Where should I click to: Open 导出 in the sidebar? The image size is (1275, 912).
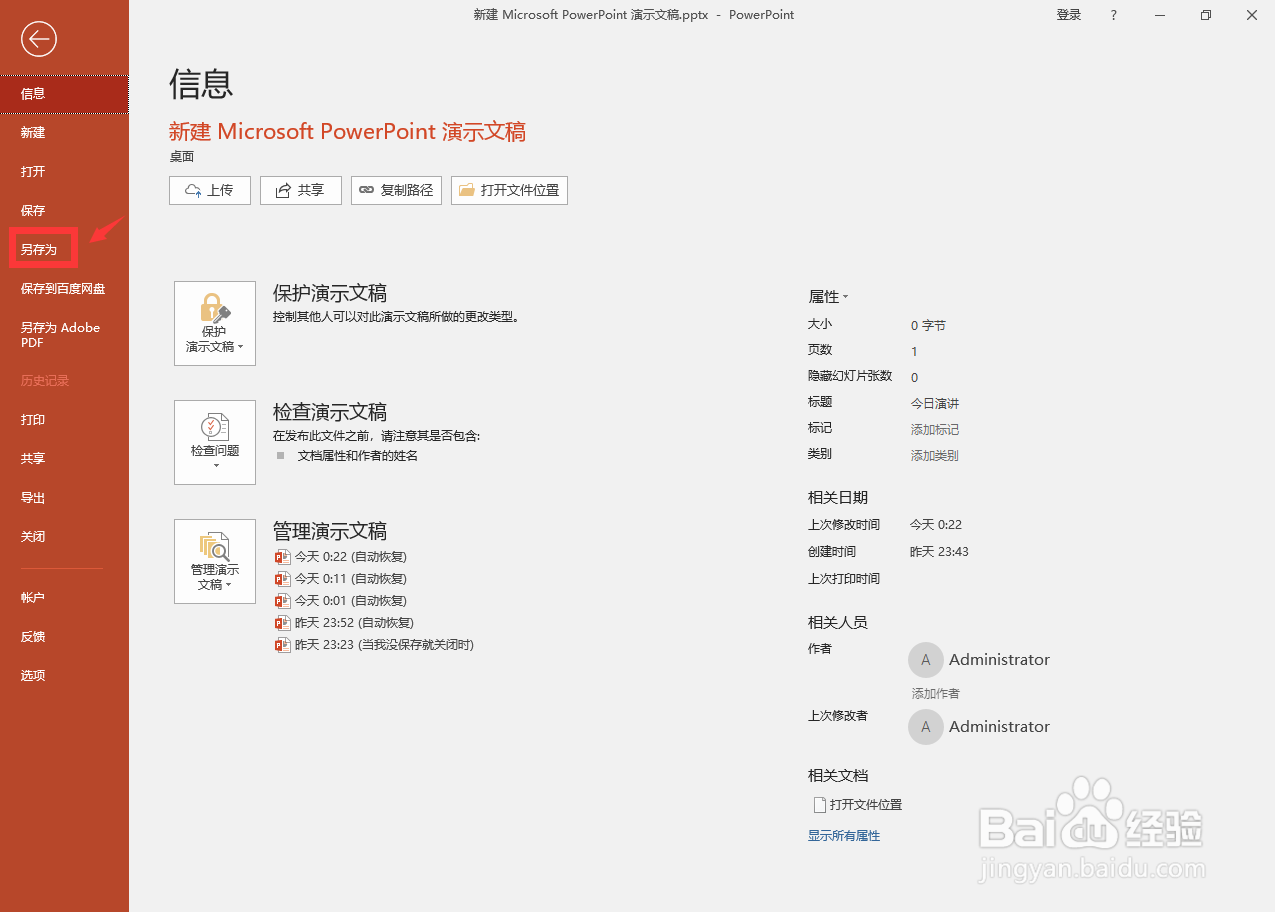tap(64, 498)
